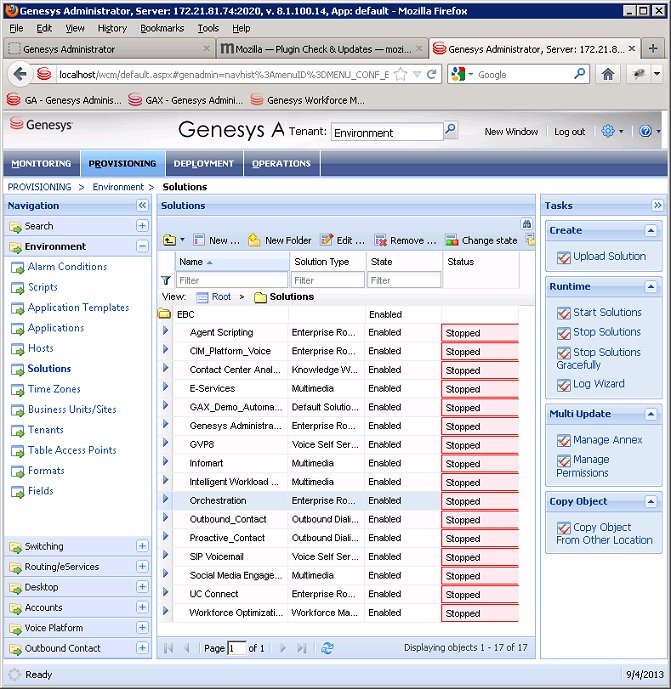
Task: Click the New Window link
Action: click(511, 131)
